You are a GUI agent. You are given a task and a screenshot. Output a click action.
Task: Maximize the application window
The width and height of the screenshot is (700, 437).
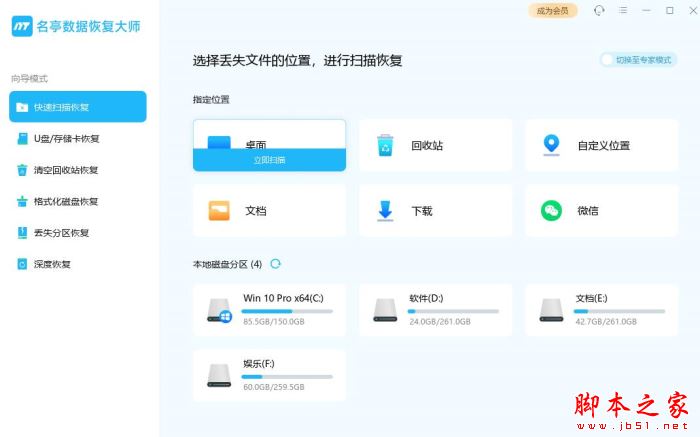click(670, 10)
